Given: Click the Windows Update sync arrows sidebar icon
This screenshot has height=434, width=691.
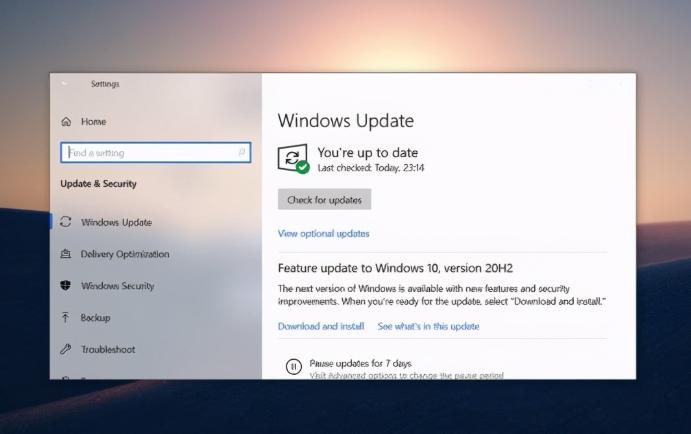Looking at the screenshot, I should [66, 222].
